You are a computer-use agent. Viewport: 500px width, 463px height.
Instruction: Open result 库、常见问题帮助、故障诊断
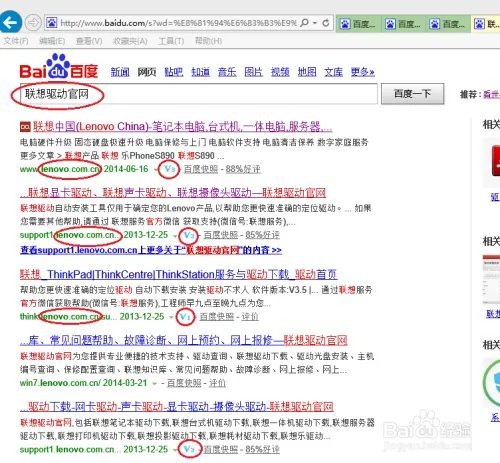(x=184, y=341)
